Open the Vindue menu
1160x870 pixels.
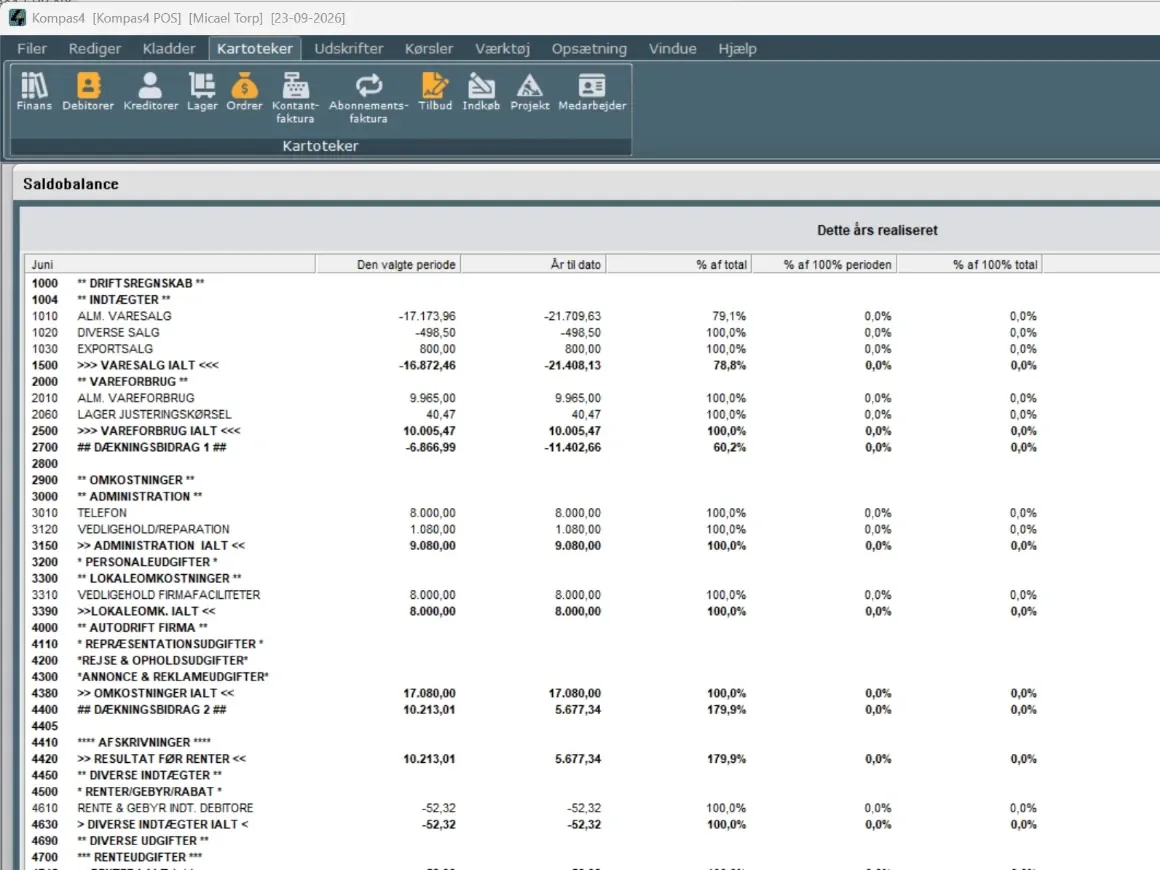(x=672, y=49)
